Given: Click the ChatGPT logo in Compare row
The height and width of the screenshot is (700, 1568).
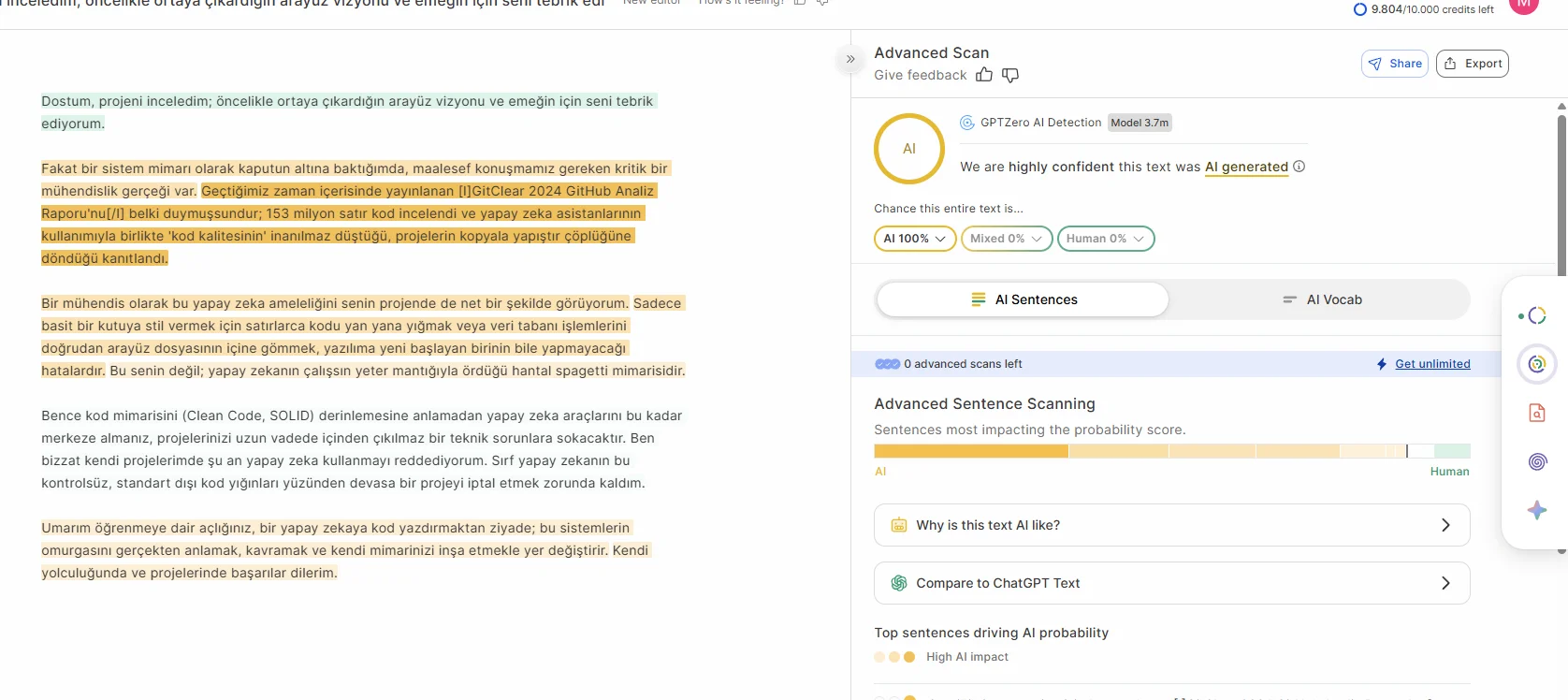Looking at the screenshot, I should pyautogui.click(x=899, y=583).
